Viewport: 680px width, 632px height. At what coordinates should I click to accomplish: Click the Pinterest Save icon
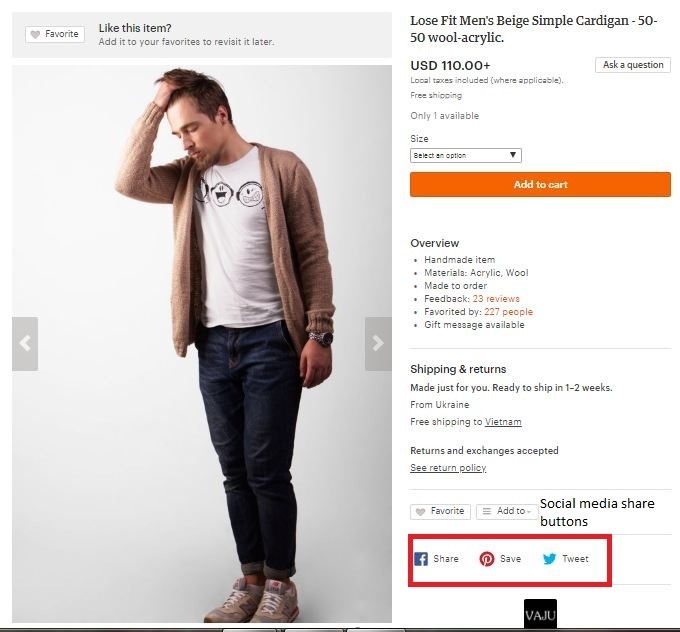[487, 559]
